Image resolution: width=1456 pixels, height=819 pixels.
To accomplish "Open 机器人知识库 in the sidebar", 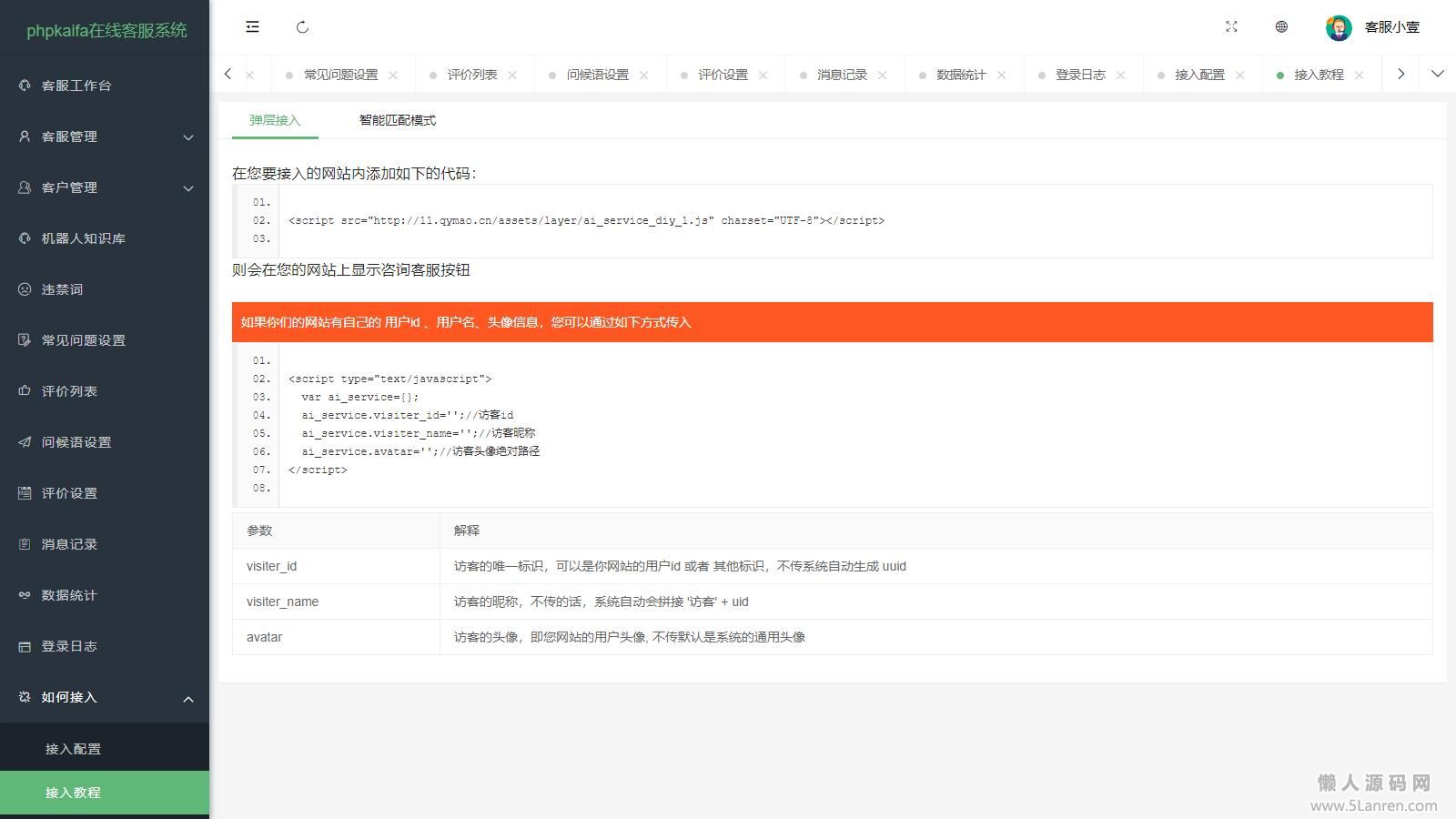I will click(x=84, y=238).
